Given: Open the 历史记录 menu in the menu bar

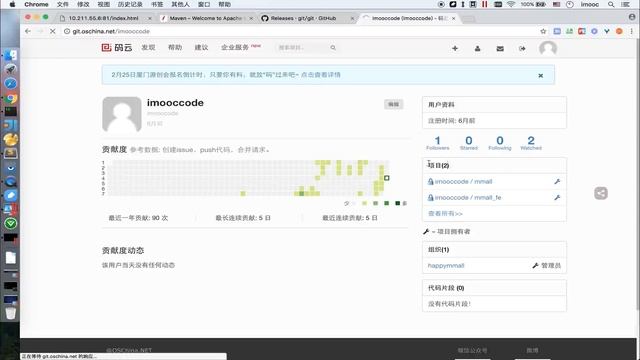Looking at the screenshot, I should 130,4.
